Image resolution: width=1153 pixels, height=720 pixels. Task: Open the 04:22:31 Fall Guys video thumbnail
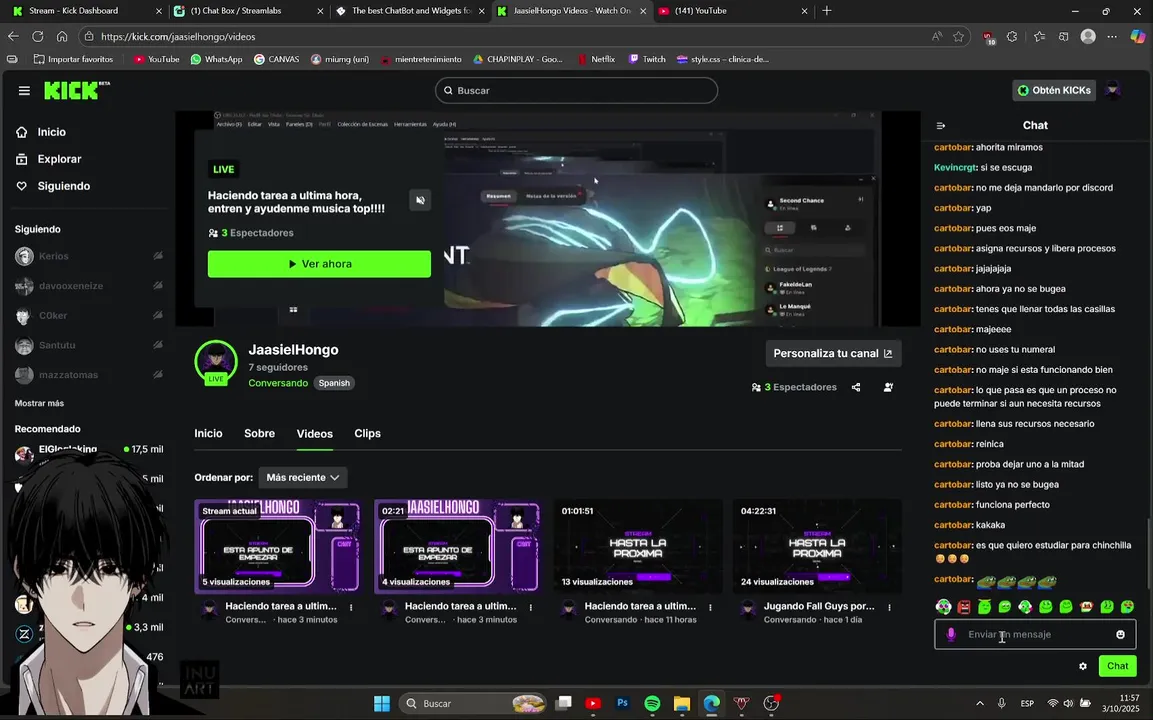coord(817,546)
